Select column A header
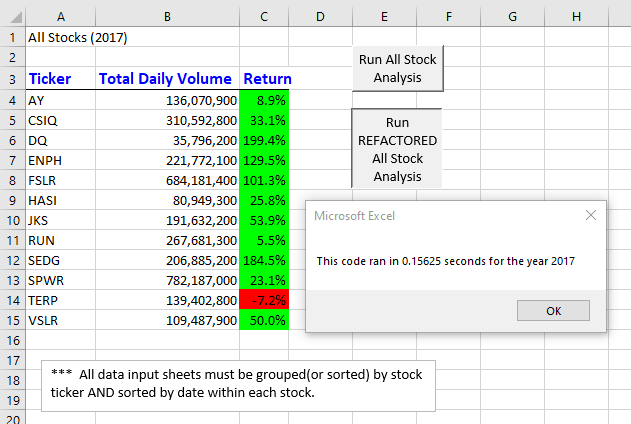Screen dimensions: 631x424 coord(61,16)
